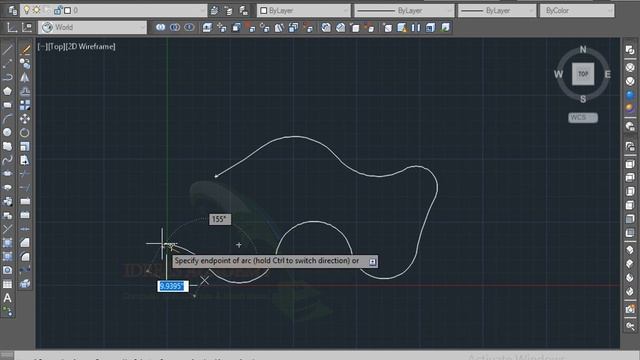Viewport: 640px width, 360px height.
Task: Click W on the ViewCube compass
Action: point(558,74)
